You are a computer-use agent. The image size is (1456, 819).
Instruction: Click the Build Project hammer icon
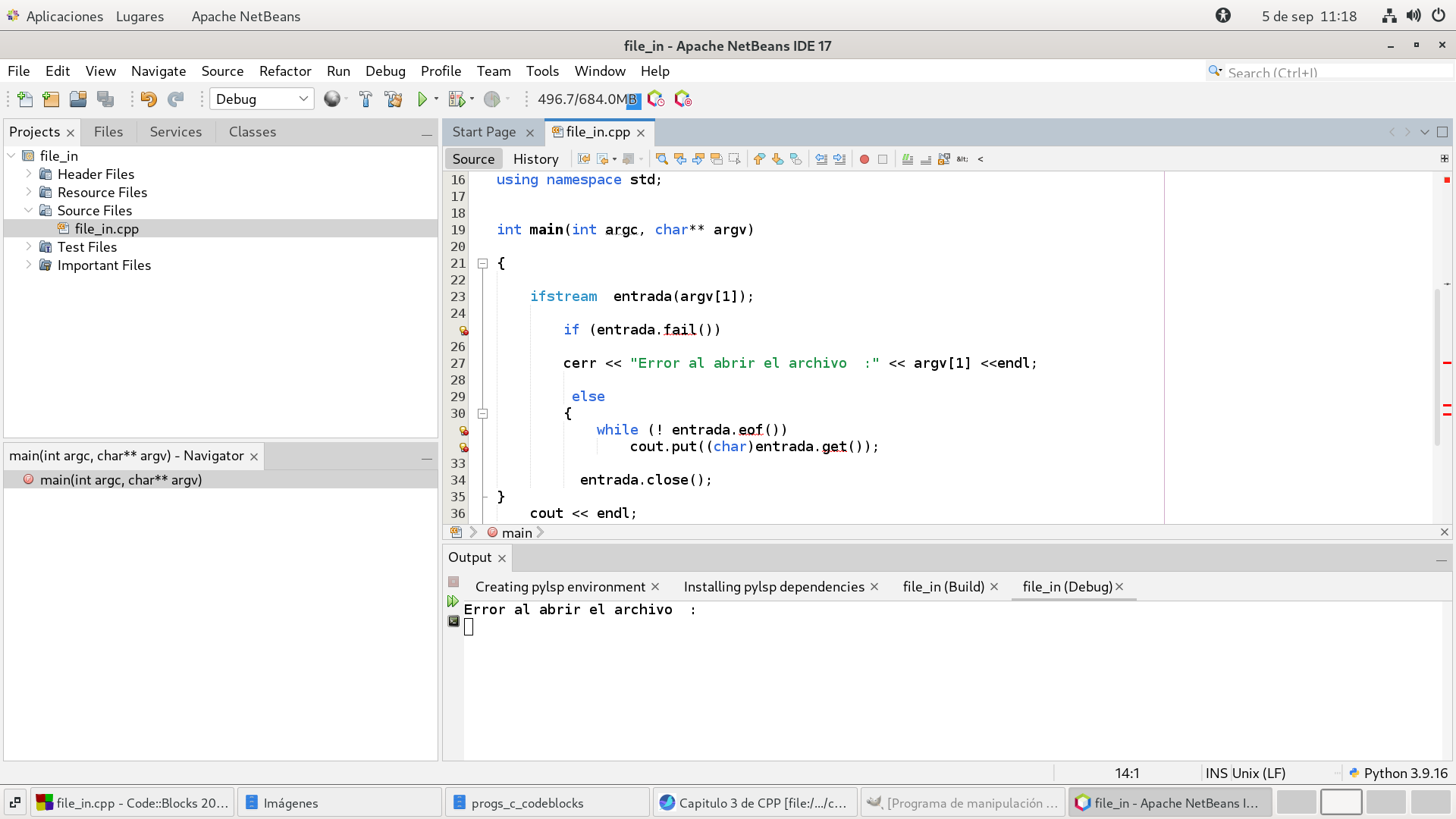pyautogui.click(x=366, y=99)
